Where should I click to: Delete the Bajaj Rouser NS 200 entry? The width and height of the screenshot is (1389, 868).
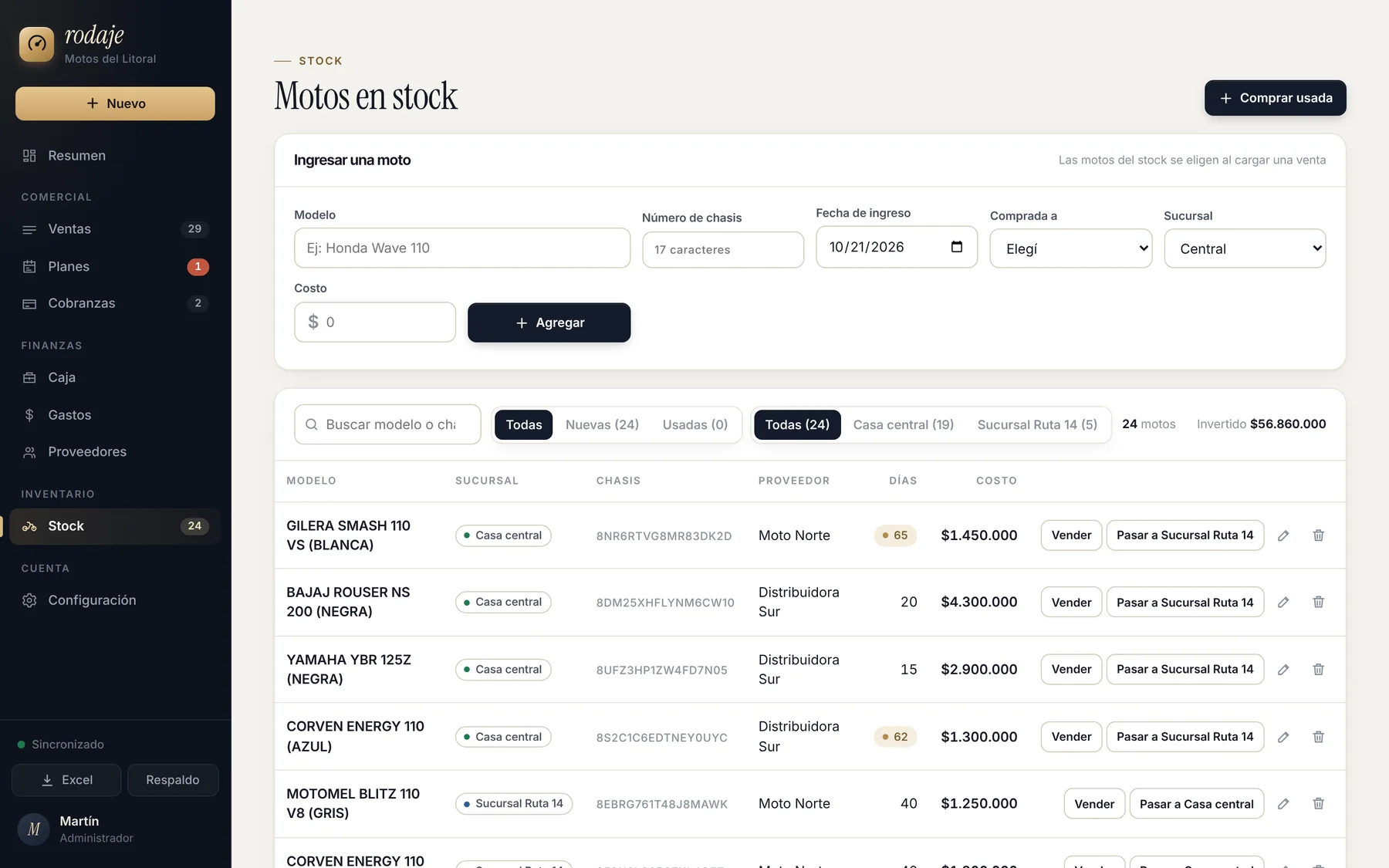click(x=1318, y=602)
